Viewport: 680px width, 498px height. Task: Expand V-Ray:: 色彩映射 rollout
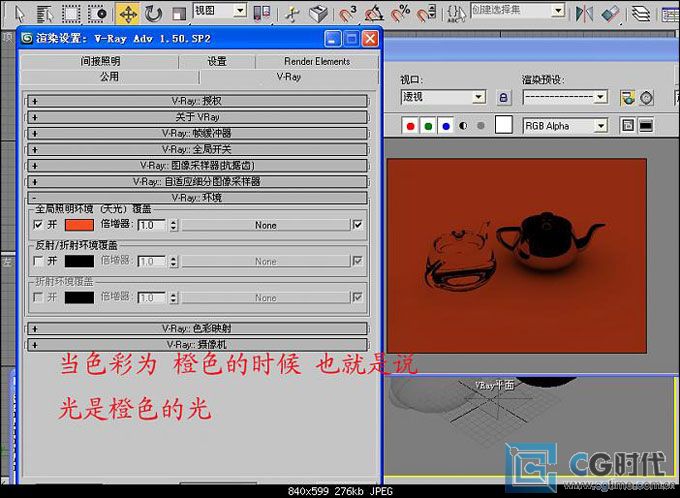tap(197, 328)
